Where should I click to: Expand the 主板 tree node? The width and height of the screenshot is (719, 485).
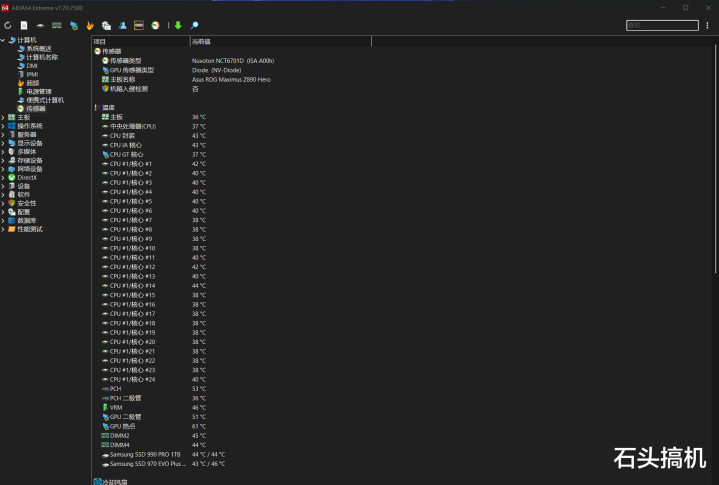point(3,117)
